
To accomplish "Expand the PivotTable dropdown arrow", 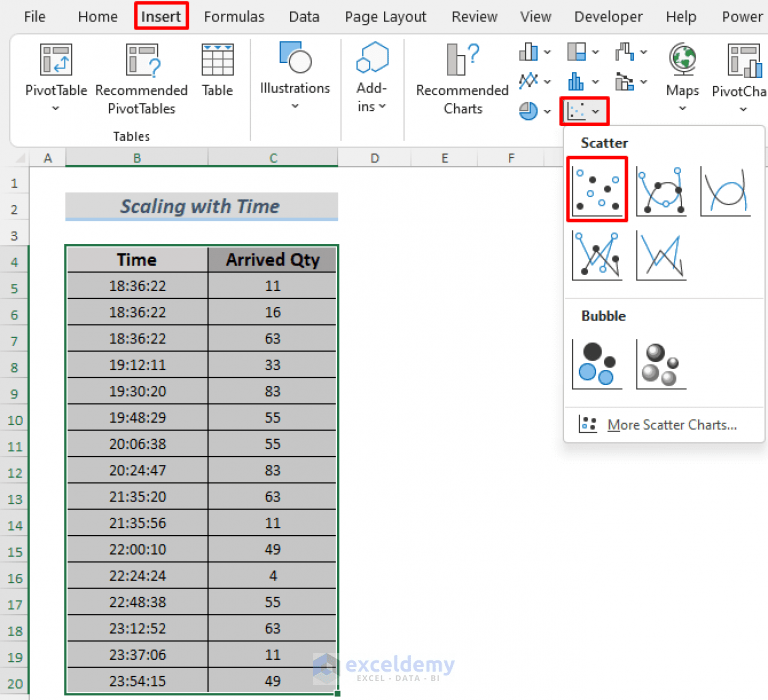I will (56, 108).
